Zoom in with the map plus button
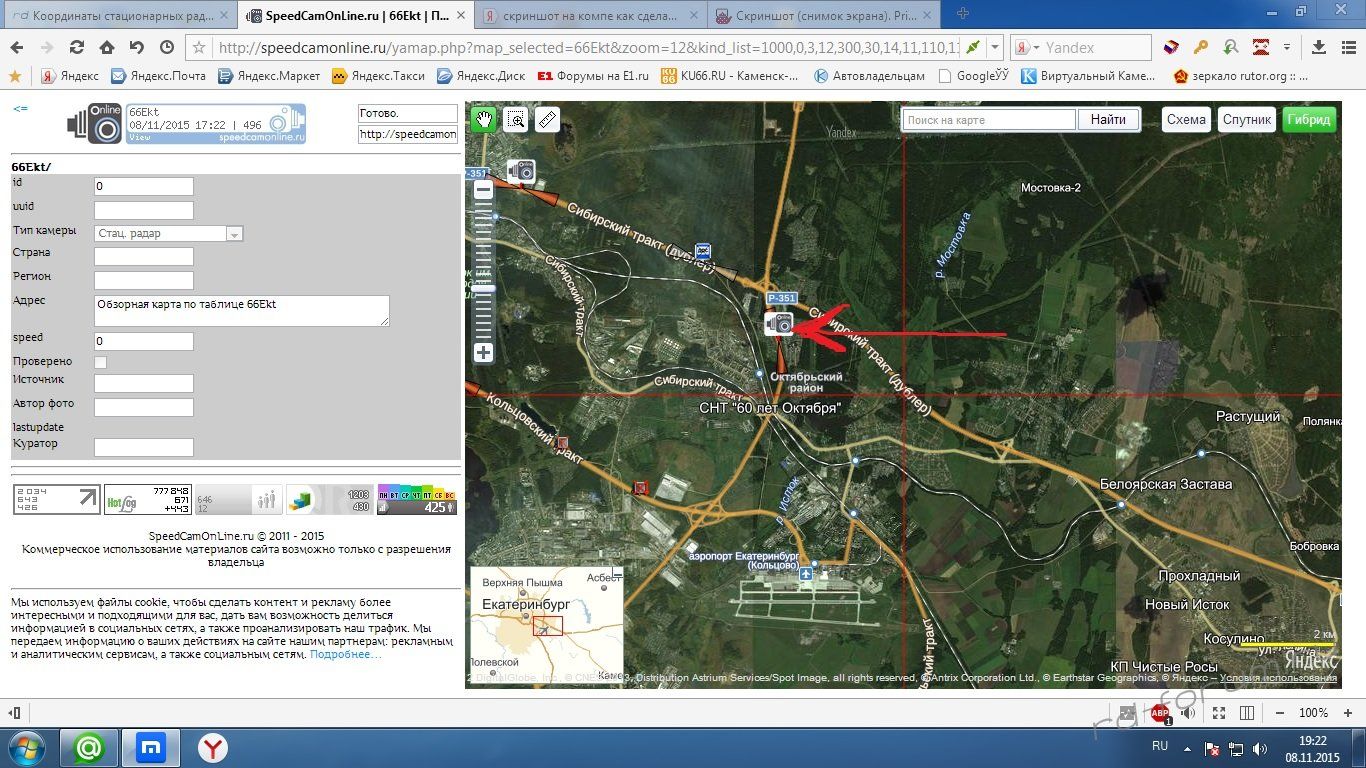Viewport: 1366px width, 768px height. [483, 352]
